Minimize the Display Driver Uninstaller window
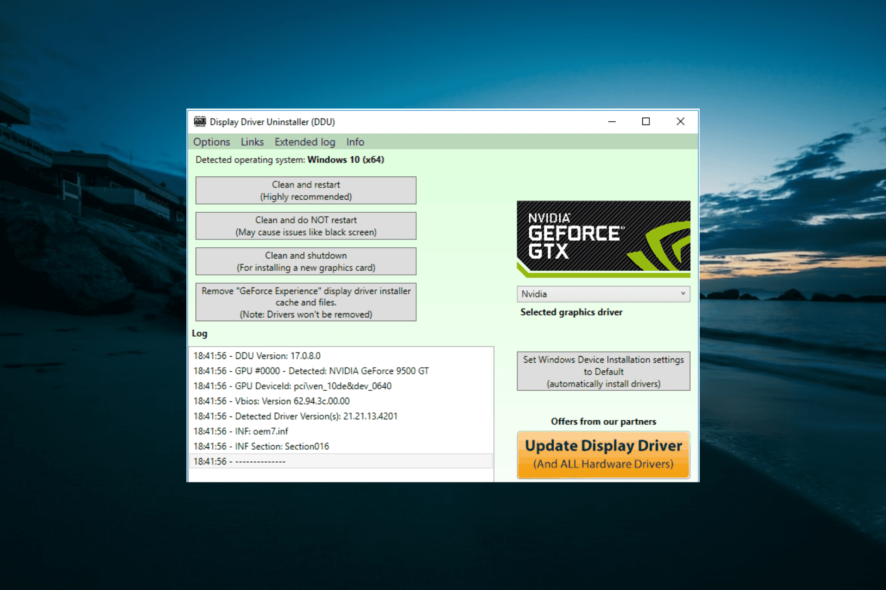886x590 pixels. (x=612, y=122)
